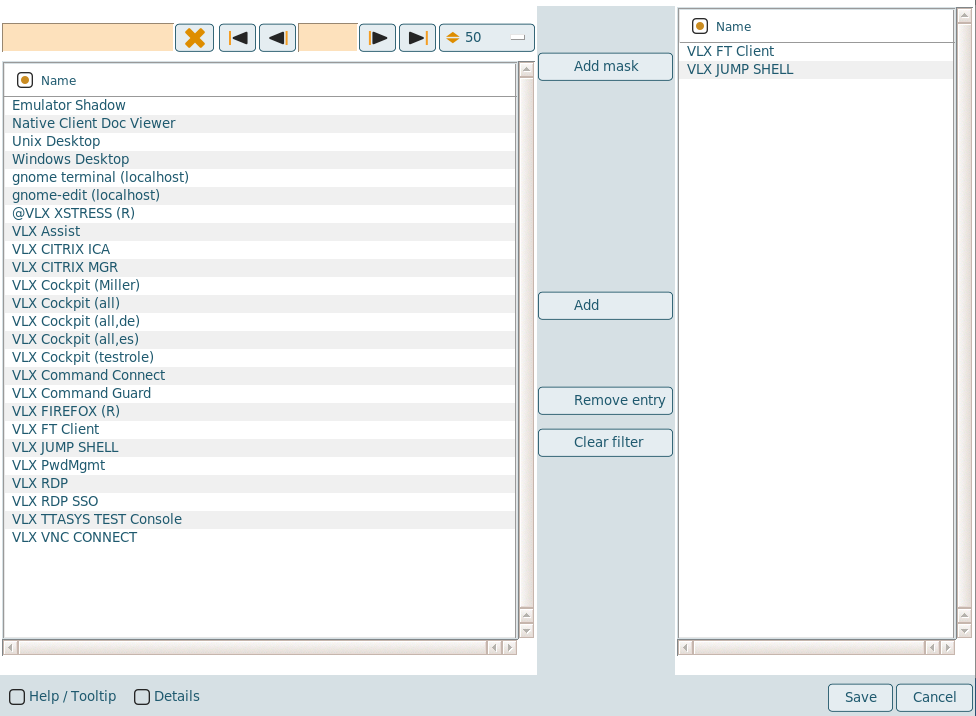Click the page size stepper arrows
Screen dimensions: 976x716
click(x=452, y=38)
